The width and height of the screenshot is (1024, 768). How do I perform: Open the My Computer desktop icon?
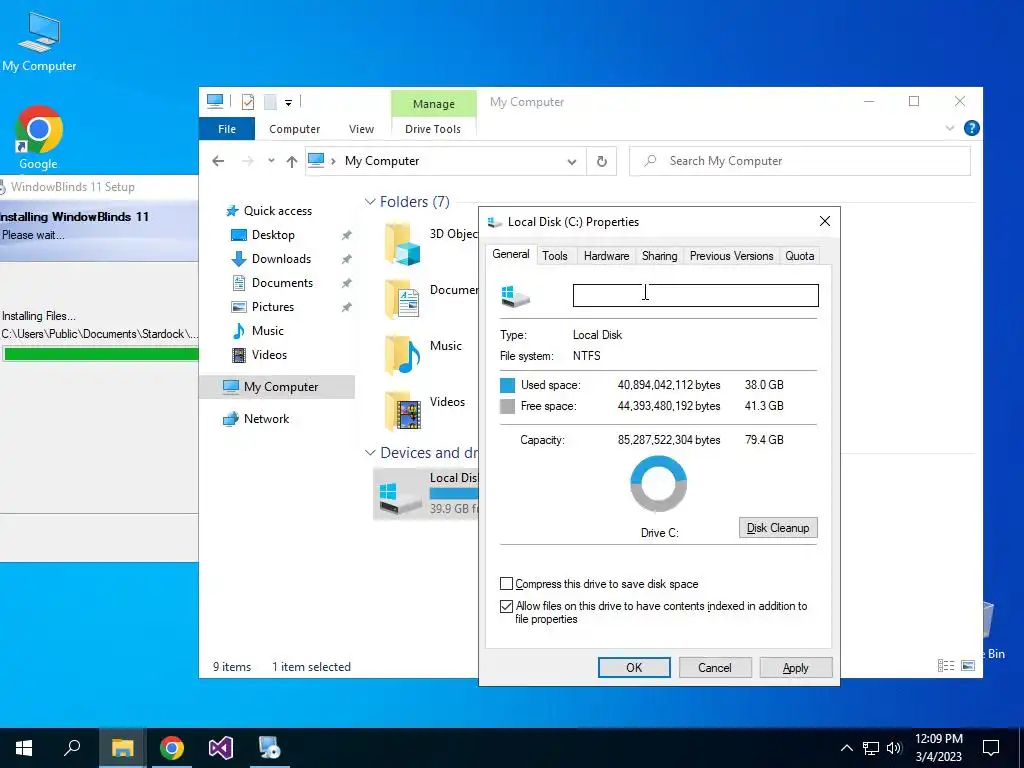39,40
